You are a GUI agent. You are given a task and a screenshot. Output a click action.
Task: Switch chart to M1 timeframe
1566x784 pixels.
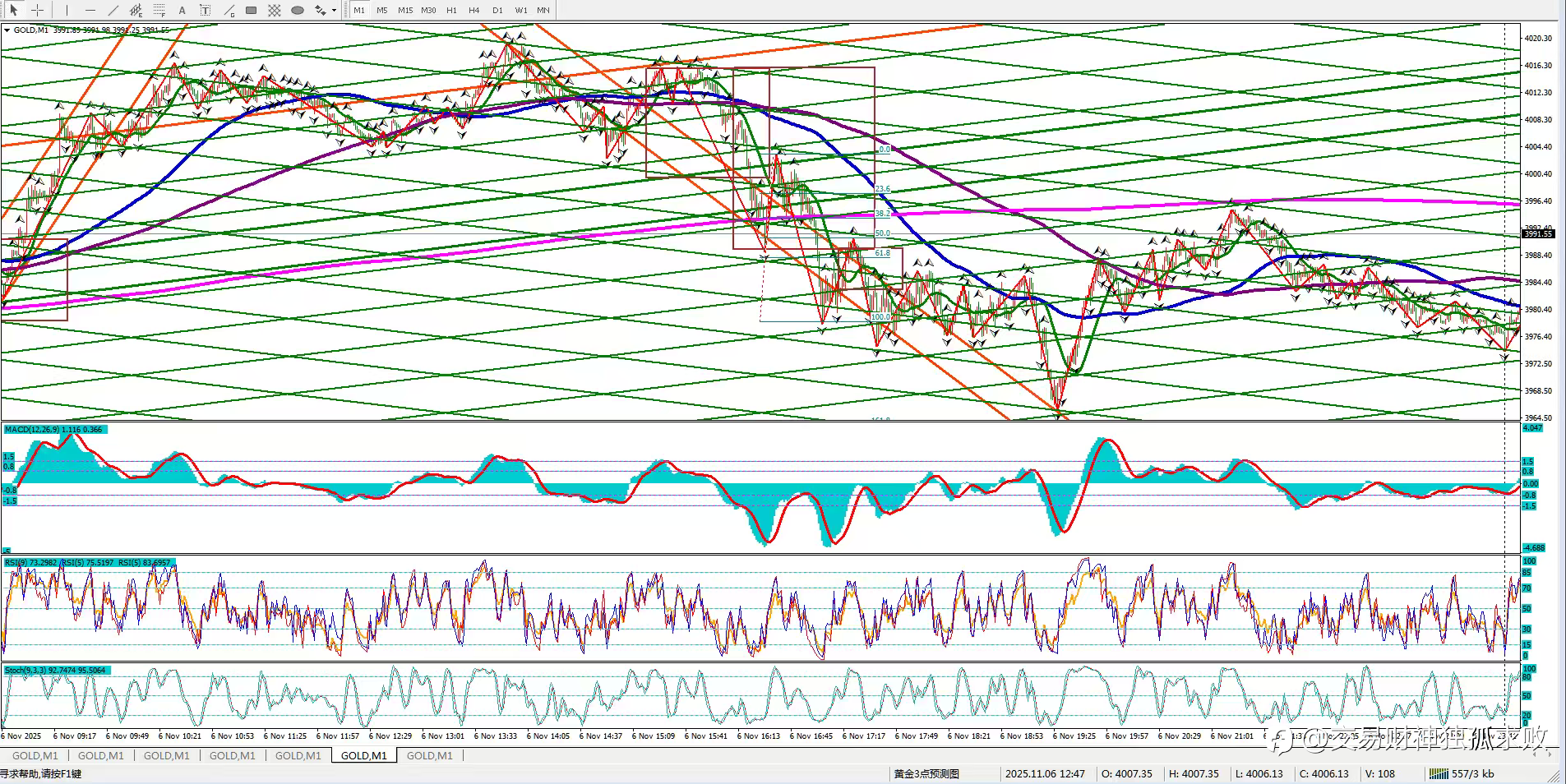[359, 11]
